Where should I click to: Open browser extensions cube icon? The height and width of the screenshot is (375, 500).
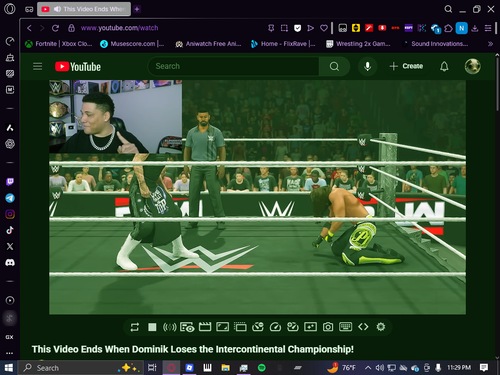(448, 28)
